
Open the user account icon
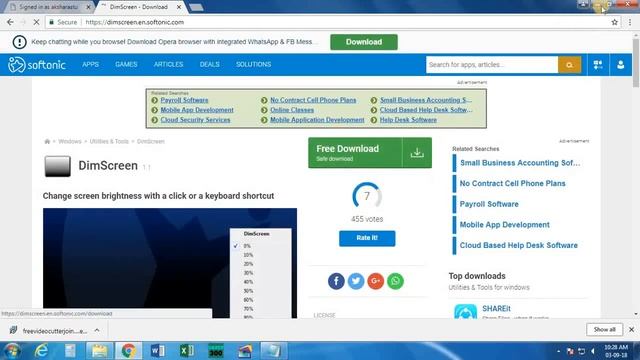pyautogui.click(x=620, y=64)
